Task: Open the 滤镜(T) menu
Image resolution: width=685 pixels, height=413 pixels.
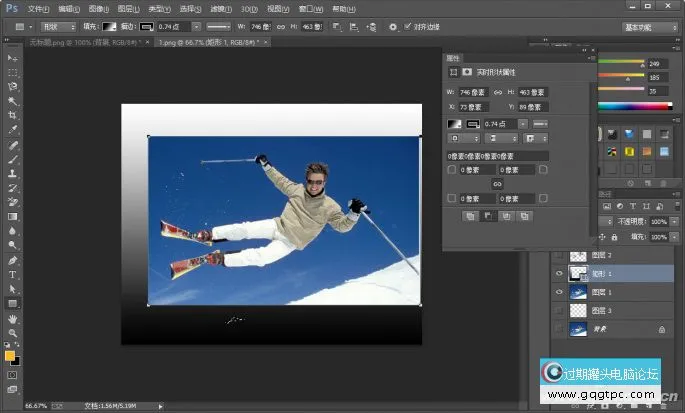Action: (221, 8)
